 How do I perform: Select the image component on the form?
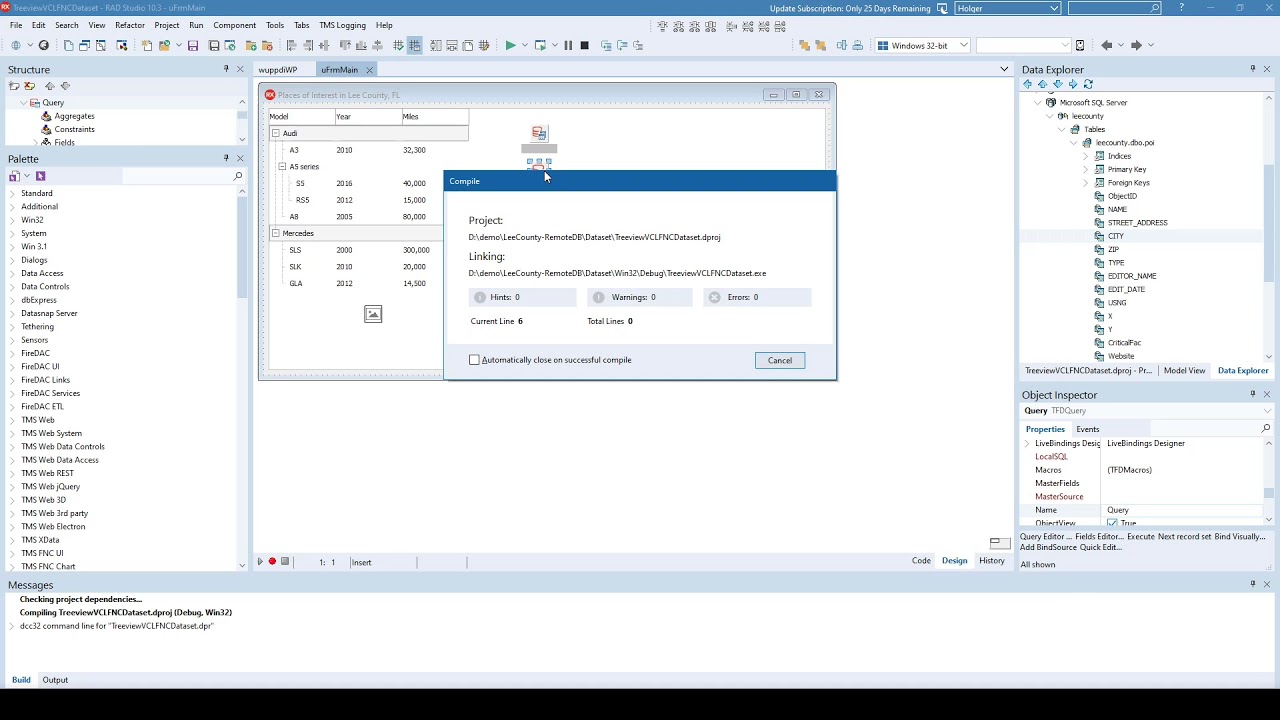pos(373,314)
